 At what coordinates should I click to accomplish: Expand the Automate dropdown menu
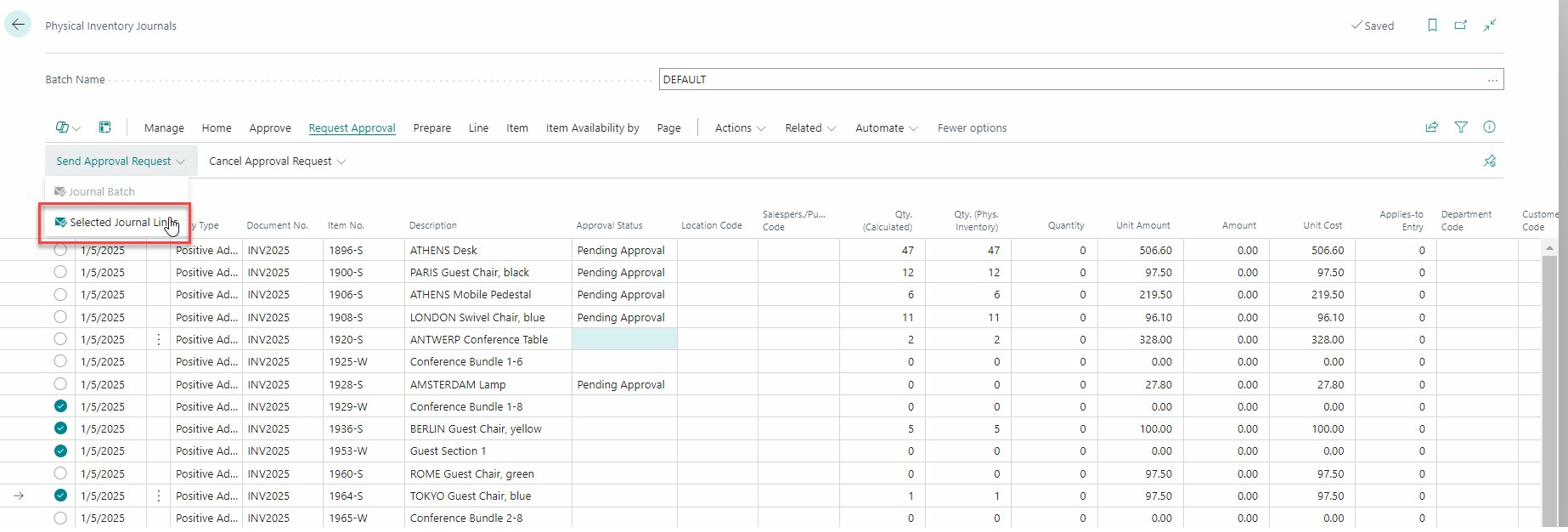[886, 128]
